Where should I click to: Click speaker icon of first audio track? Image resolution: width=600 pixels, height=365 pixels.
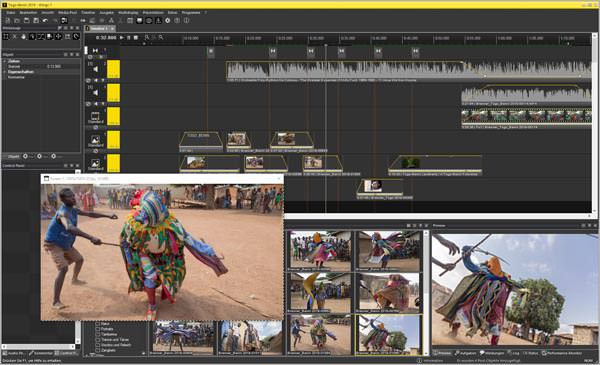95,69
